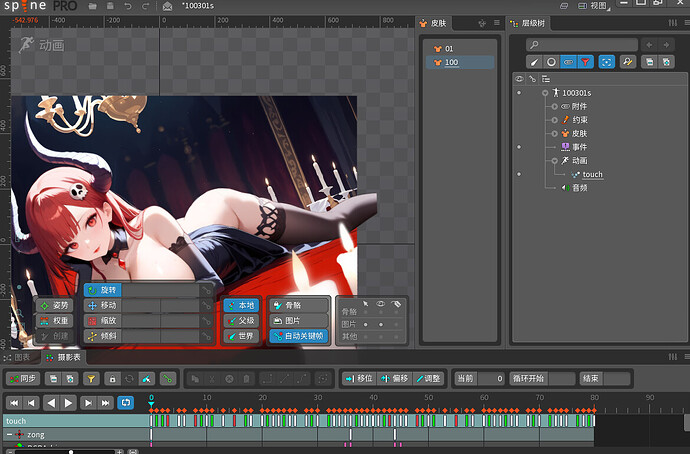Toggle the World (世界) axis button
The image size is (690, 454).
point(241,336)
